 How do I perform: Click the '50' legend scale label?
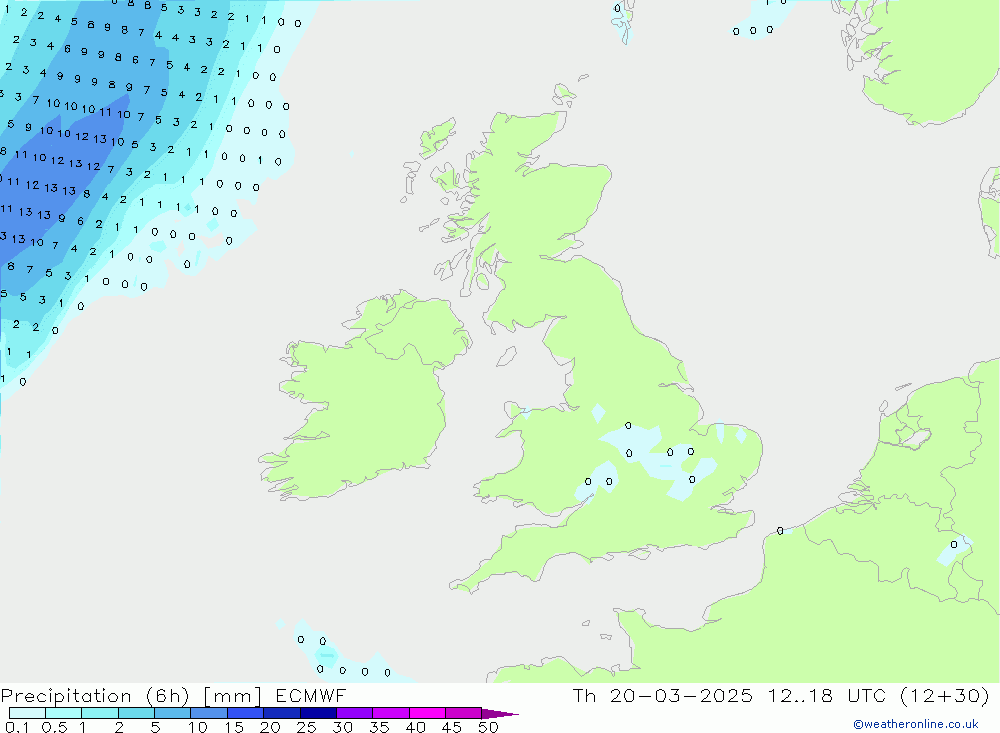(x=488, y=727)
